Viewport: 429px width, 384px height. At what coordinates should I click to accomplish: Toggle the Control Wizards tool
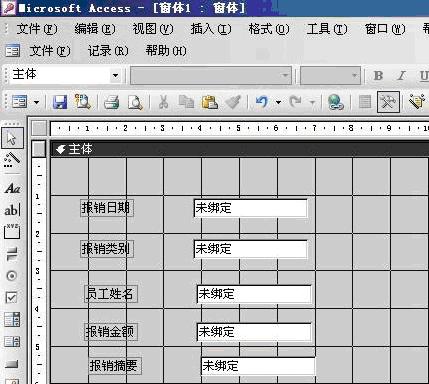(x=12, y=160)
